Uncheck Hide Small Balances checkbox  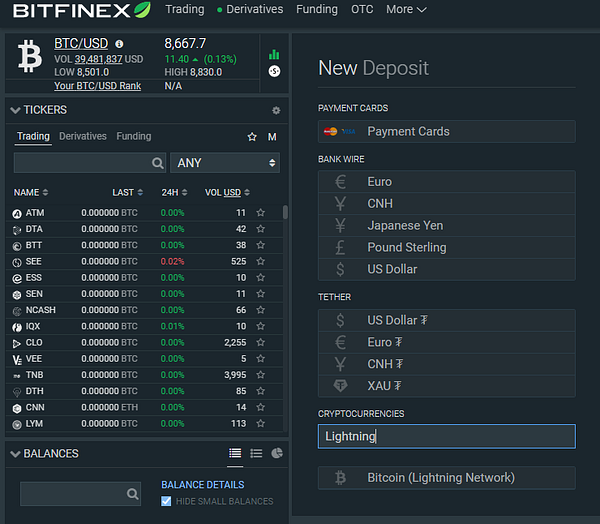pos(166,501)
